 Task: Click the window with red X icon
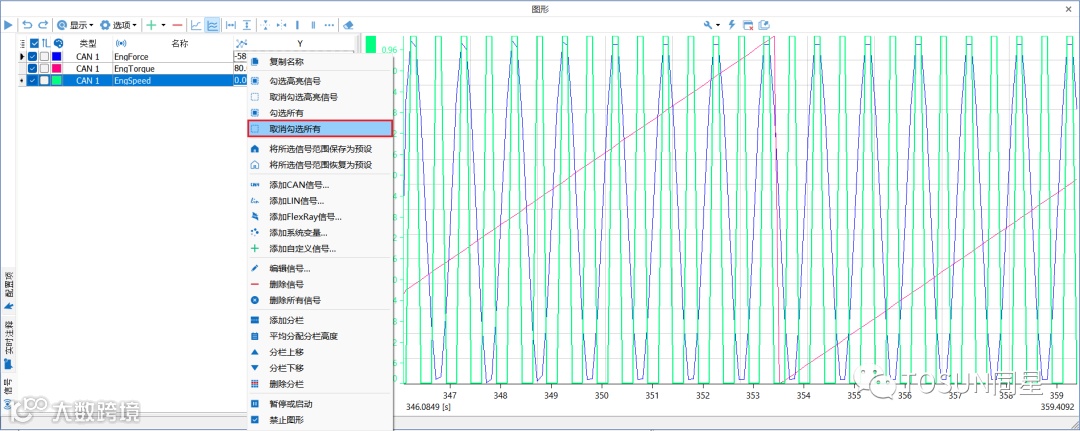pyautogui.click(x=748, y=25)
